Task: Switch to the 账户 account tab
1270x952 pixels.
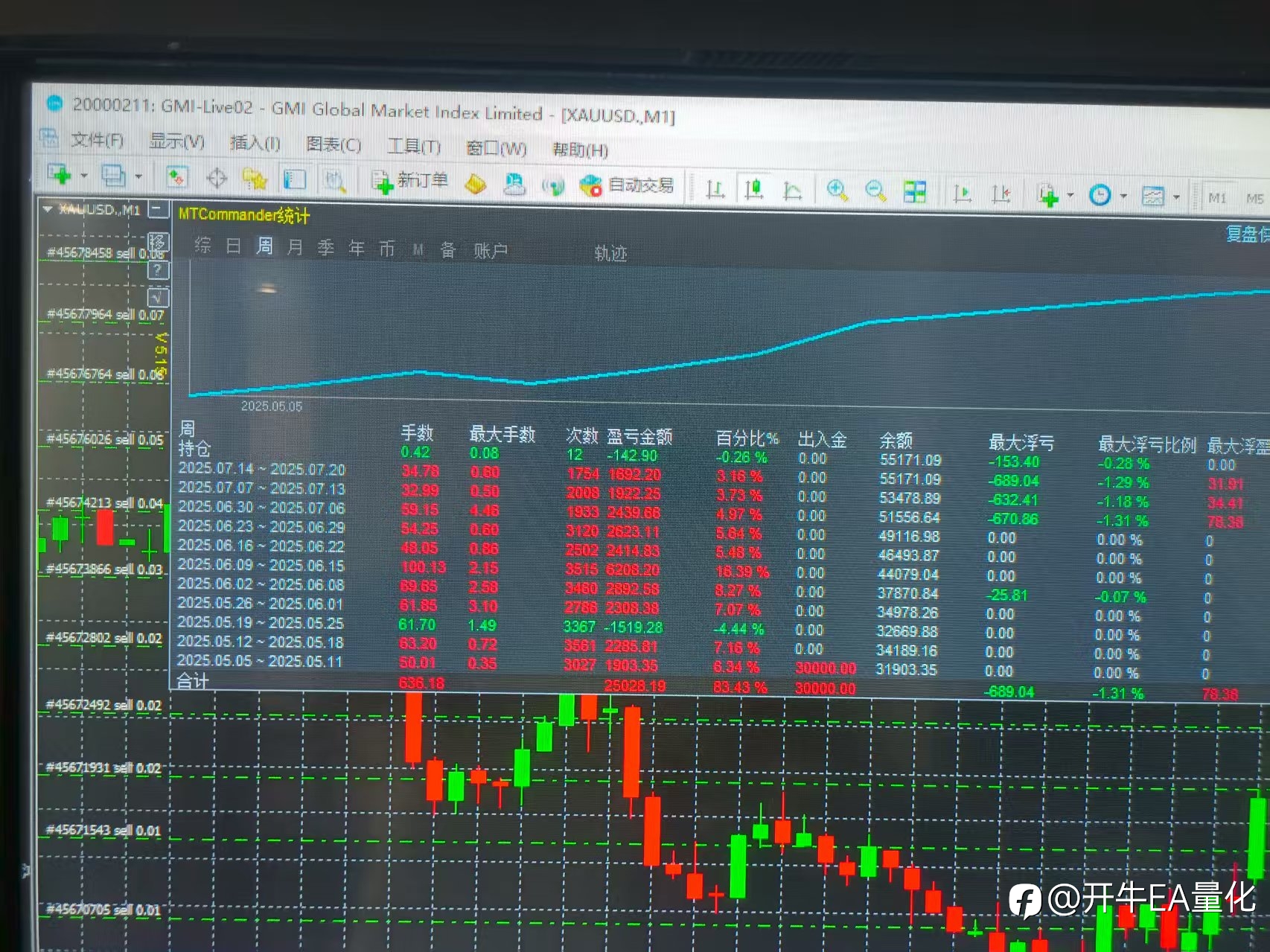Action: point(491,252)
